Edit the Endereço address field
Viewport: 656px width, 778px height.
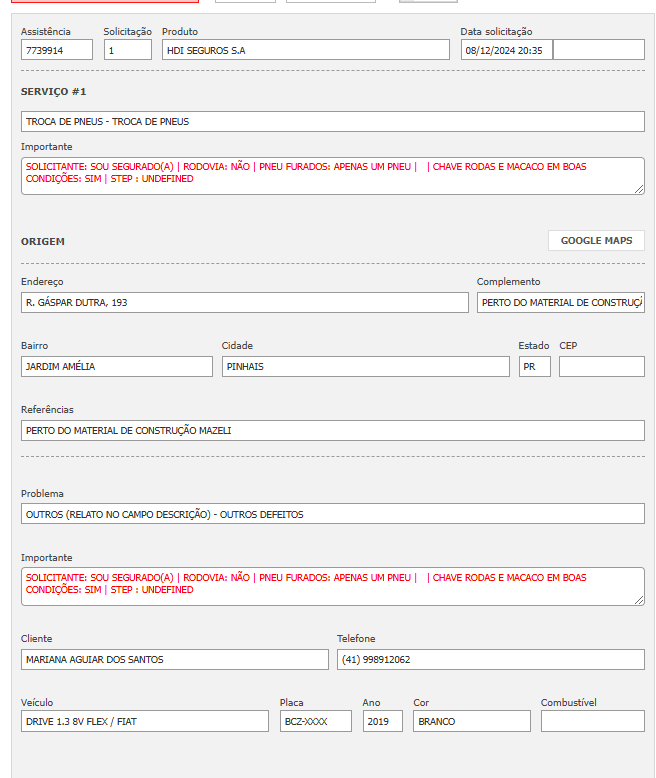click(244, 303)
